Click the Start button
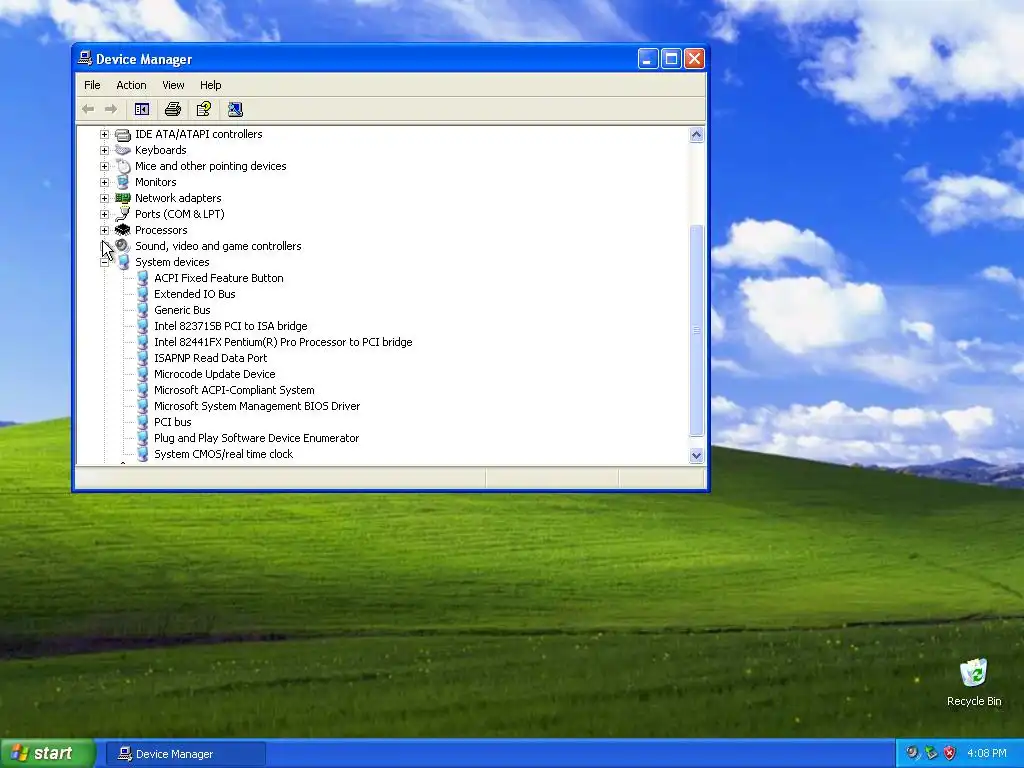Viewport: 1024px width, 768px height. 47,753
